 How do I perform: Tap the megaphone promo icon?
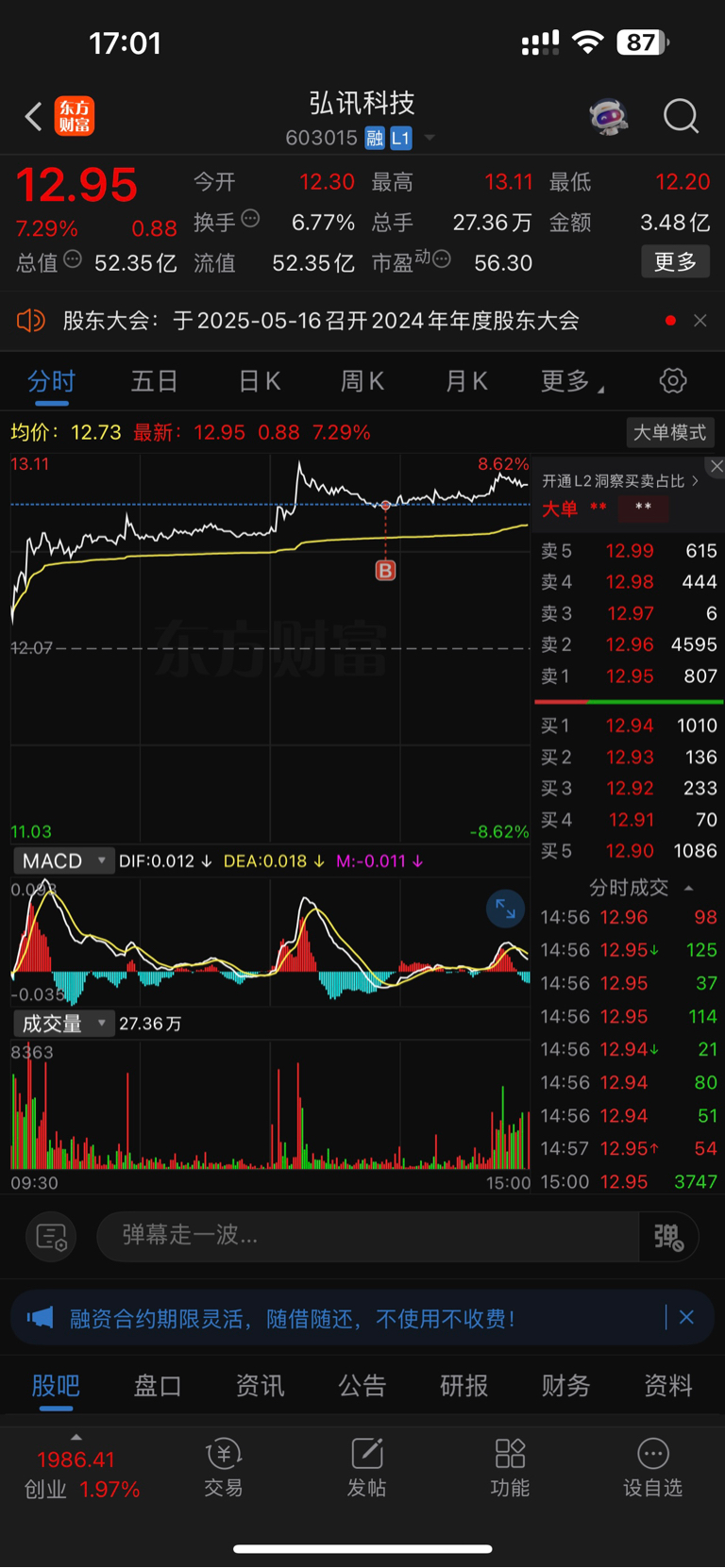tap(40, 1318)
